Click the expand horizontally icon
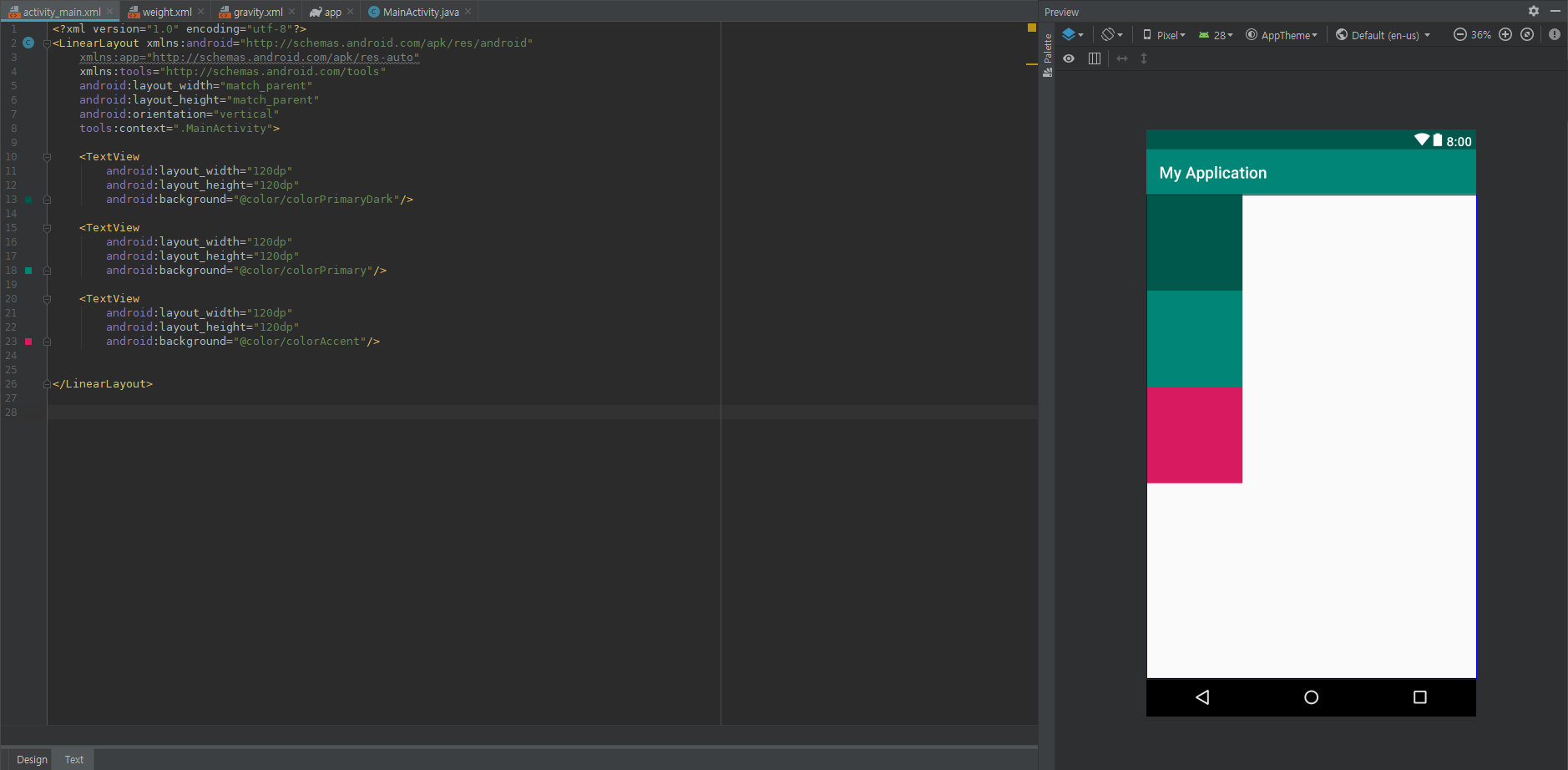Screen dimensions: 1568x770 pos(1122,58)
